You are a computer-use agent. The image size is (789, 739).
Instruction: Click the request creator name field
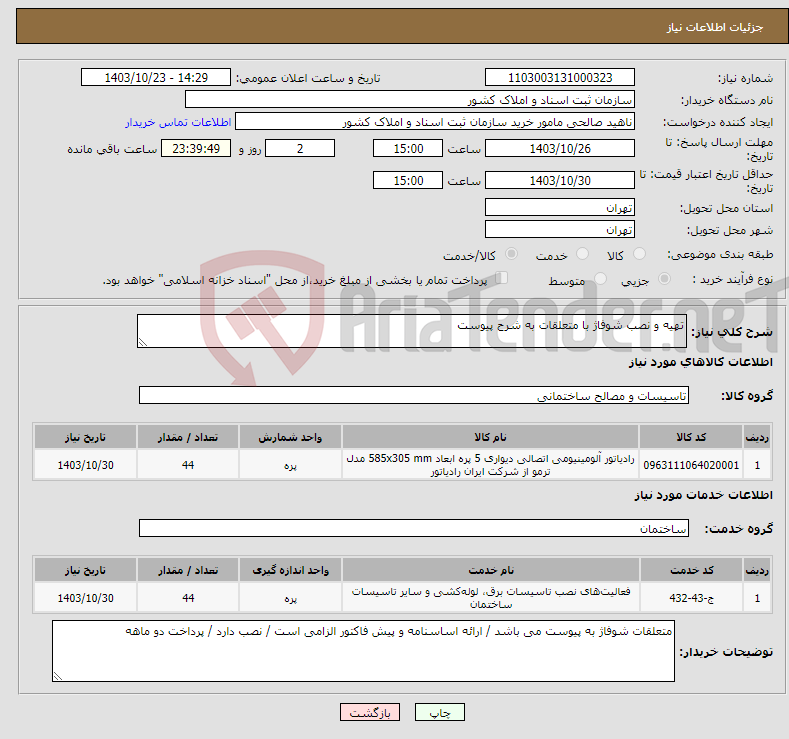coord(435,122)
